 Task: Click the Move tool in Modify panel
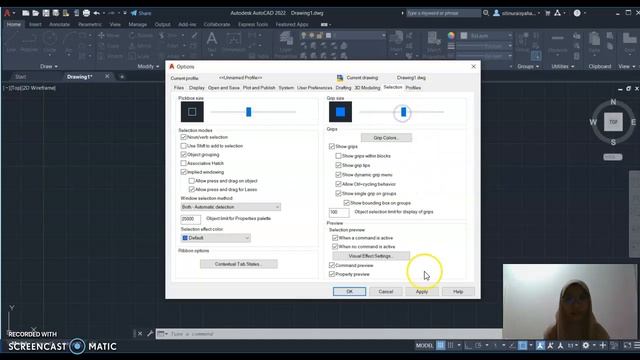pos(109,36)
